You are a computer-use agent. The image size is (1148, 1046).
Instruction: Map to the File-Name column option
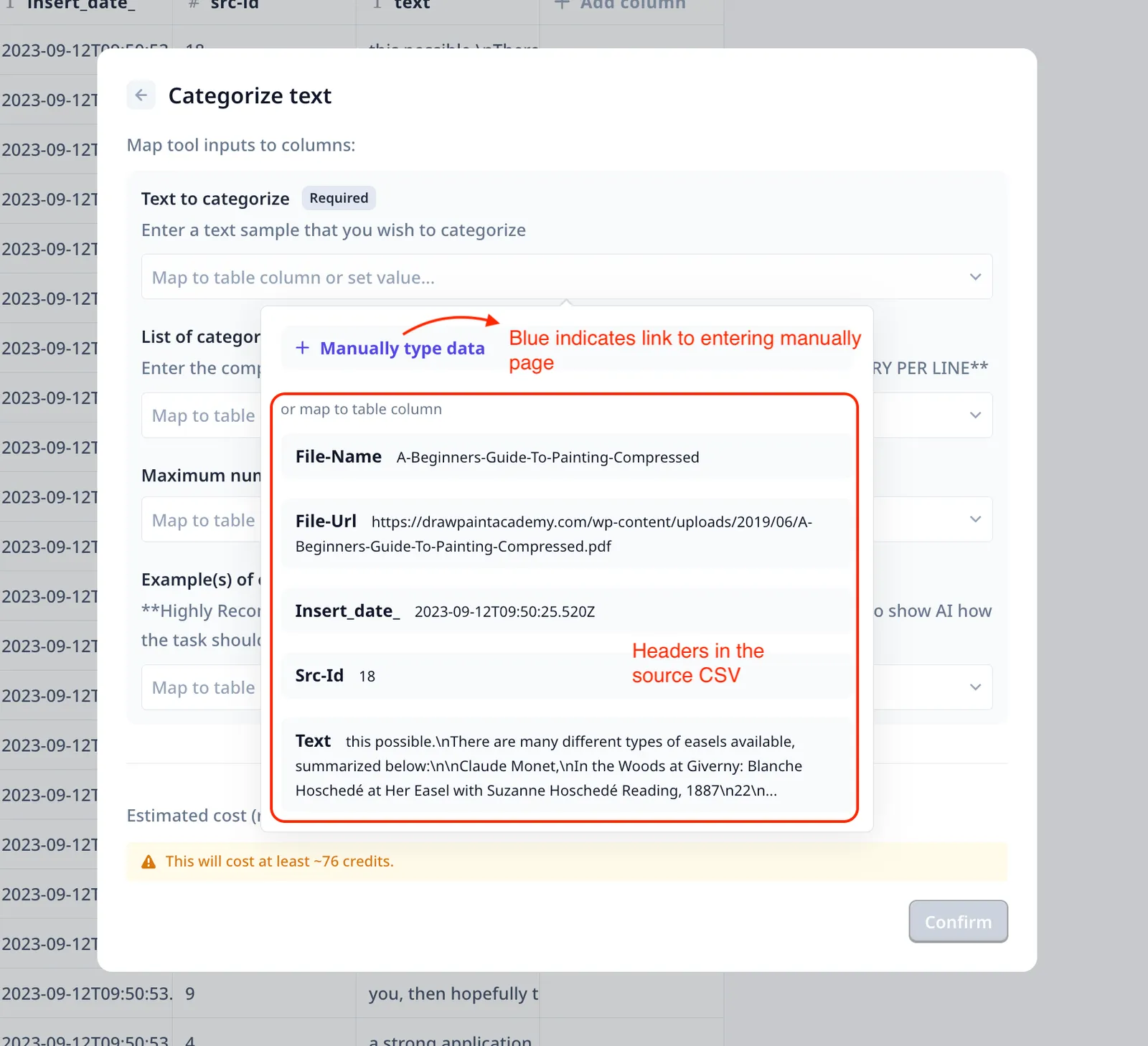[567, 457]
